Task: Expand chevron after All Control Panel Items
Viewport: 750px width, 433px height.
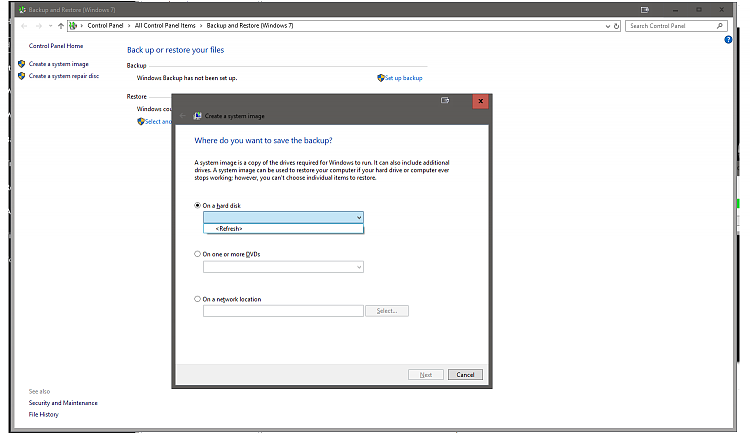Action: pyautogui.click(x=201, y=26)
